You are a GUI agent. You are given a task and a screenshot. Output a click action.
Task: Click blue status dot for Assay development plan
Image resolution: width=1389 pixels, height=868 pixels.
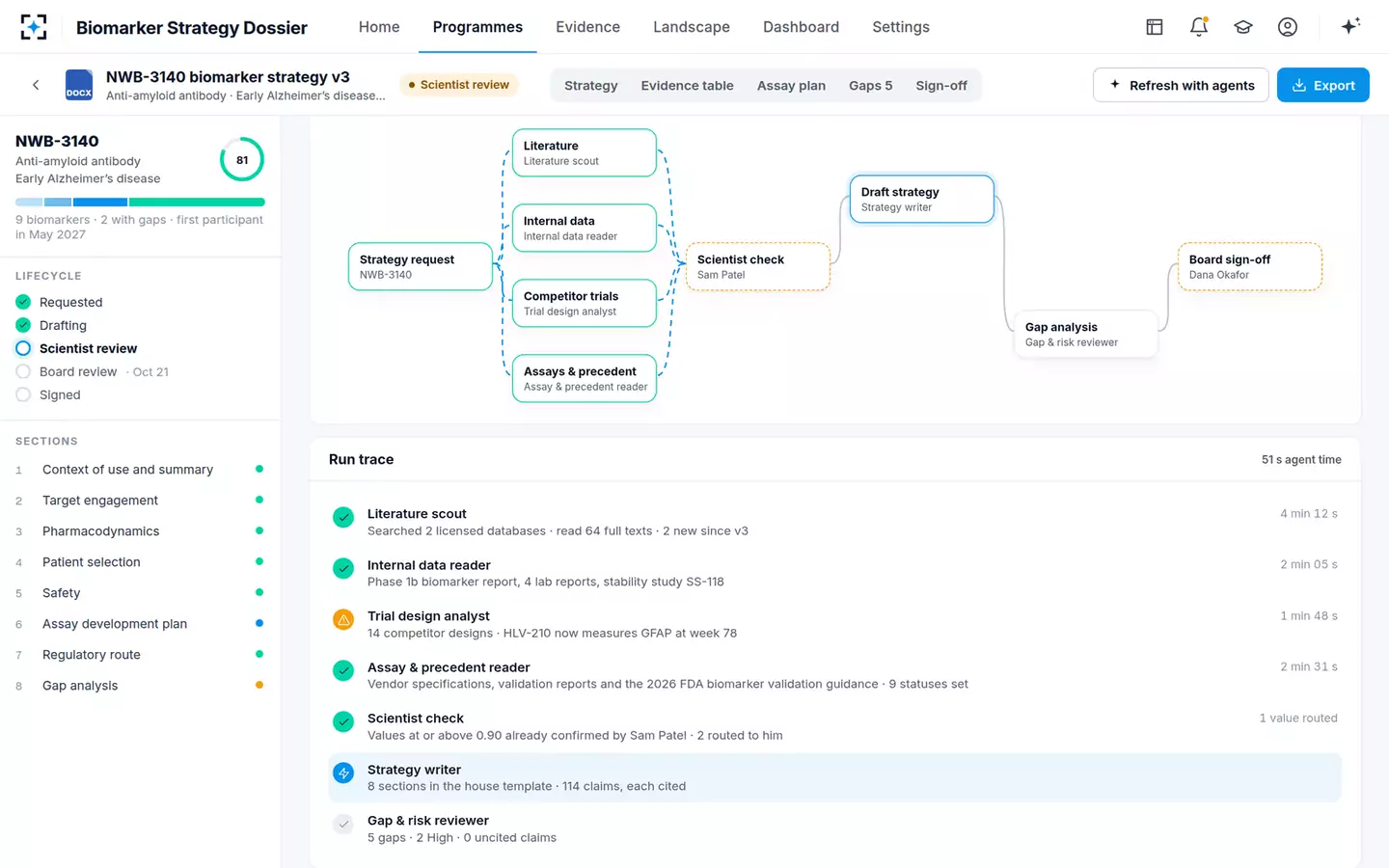(259, 623)
